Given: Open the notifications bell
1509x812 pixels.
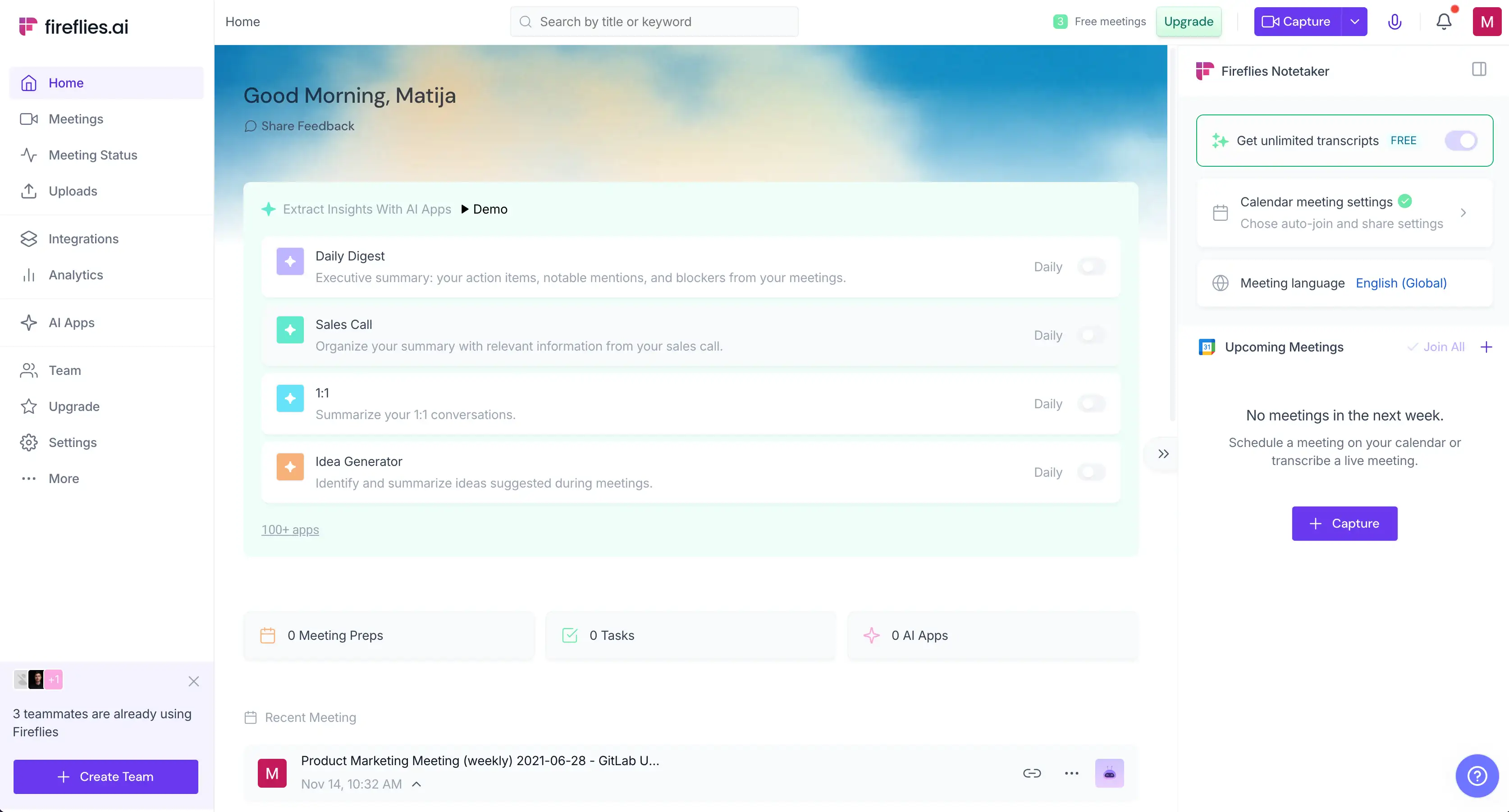Looking at the screenshot, I should pyautogui.click(x=1443, y=22).
